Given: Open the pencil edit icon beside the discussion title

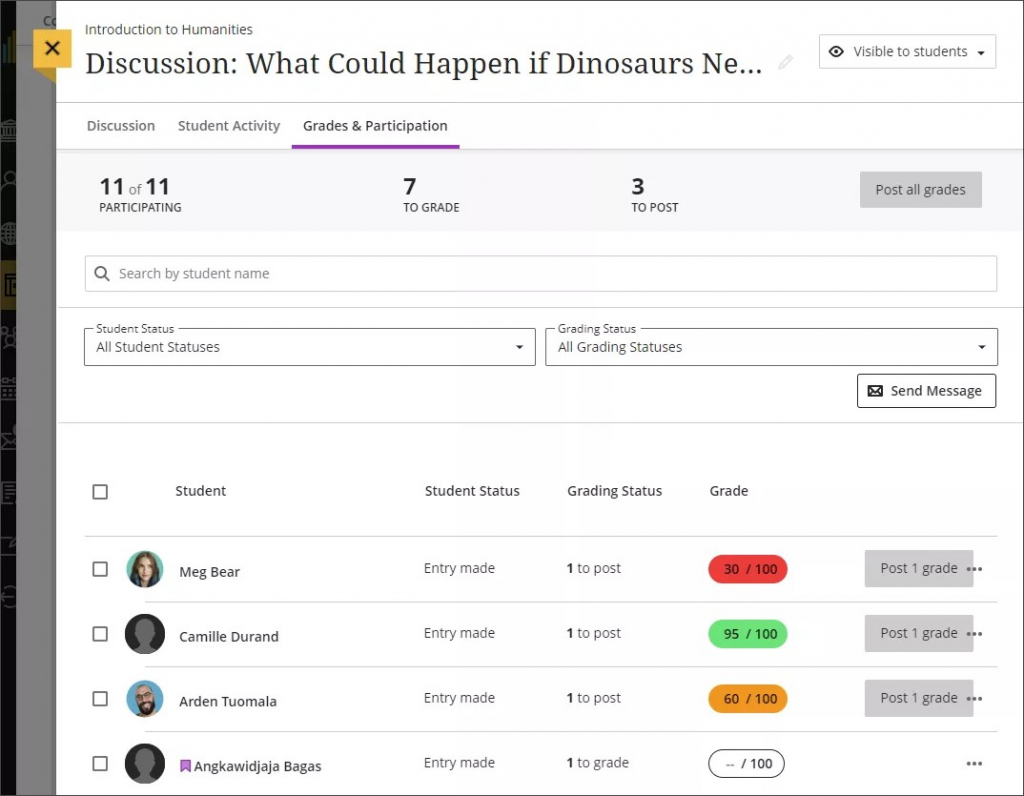Looking at the screenshot, I should click(786, 62).
